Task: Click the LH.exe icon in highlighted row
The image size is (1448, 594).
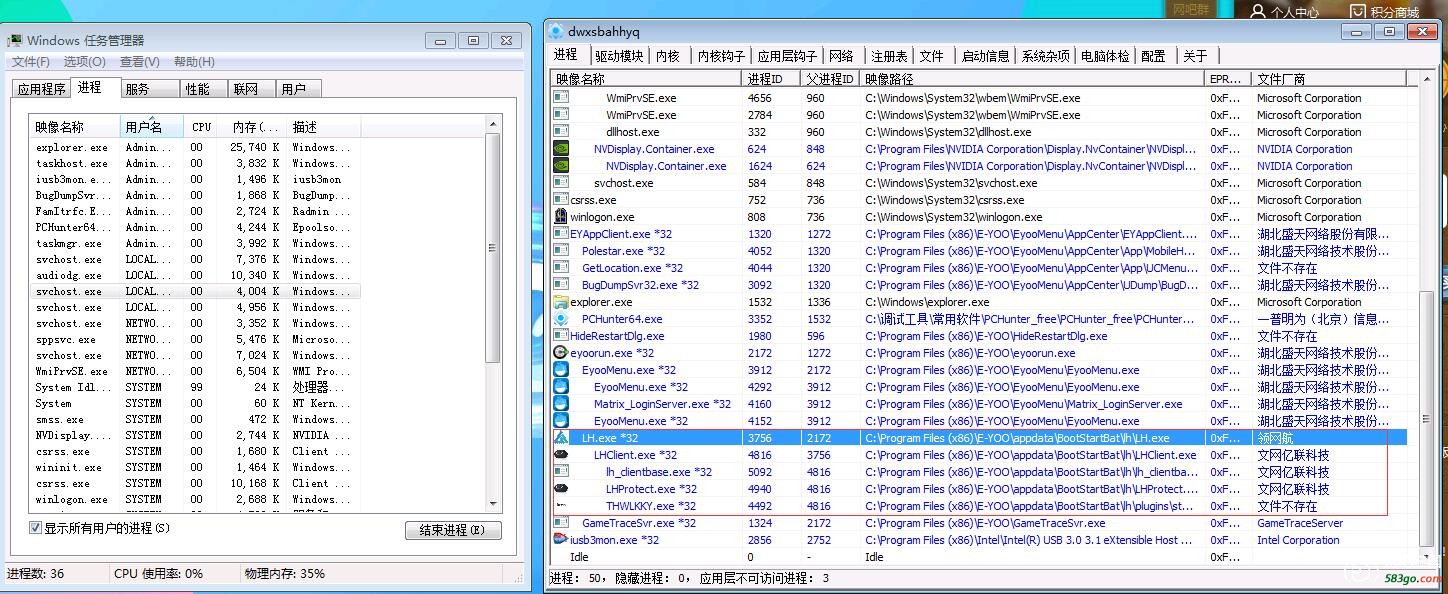Action: 561,438
